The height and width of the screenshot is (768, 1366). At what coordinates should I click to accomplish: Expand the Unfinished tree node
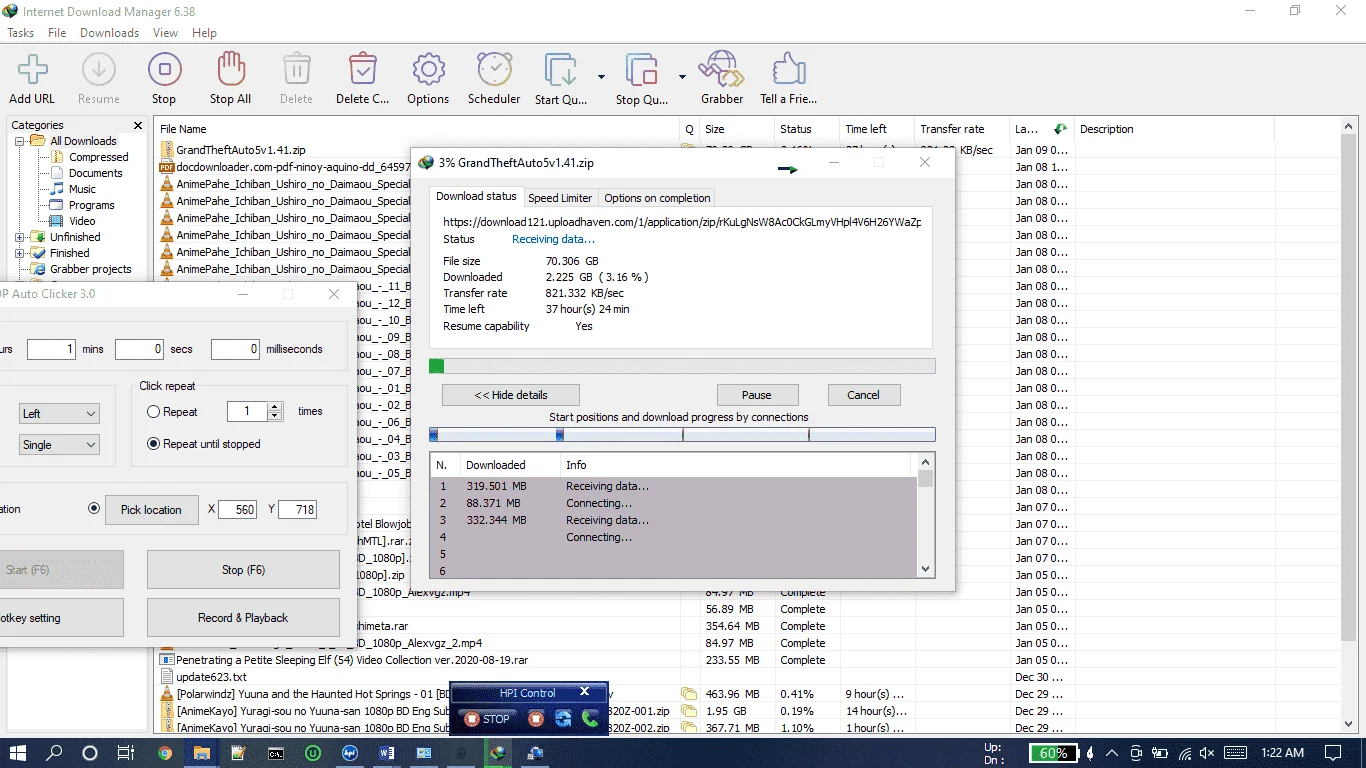[20, 237]
